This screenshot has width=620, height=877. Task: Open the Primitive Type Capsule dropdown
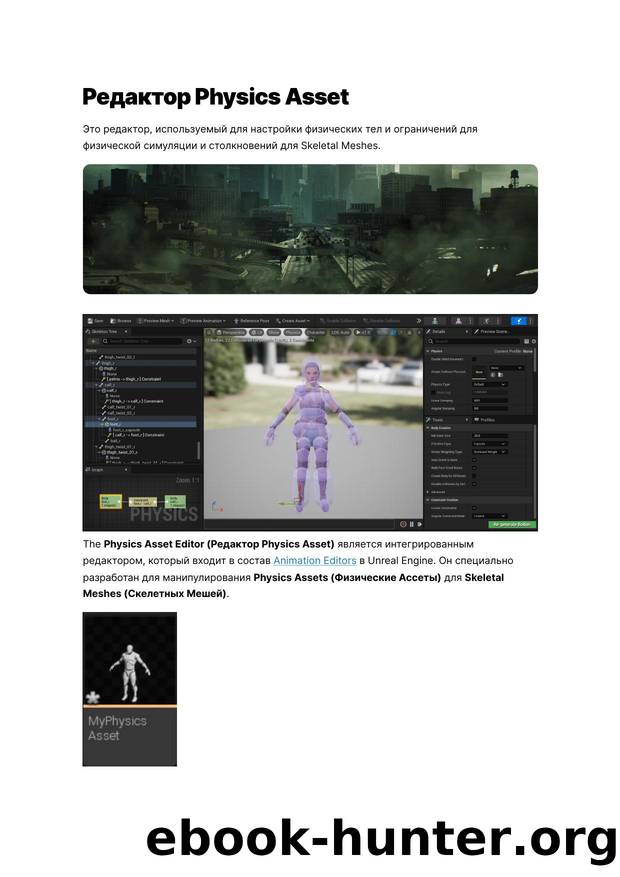pyautogui.click(x=490, y=444)
